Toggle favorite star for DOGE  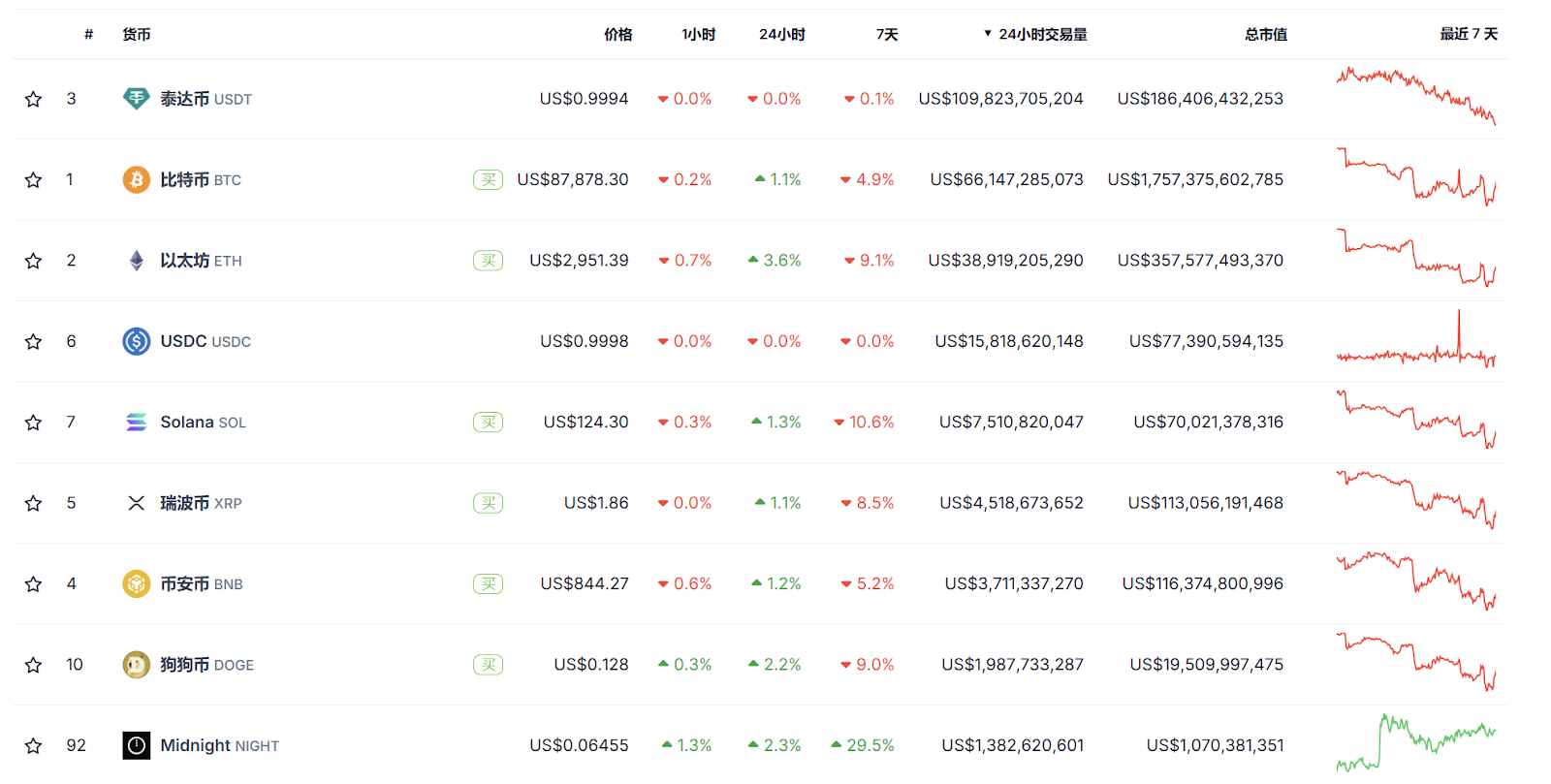point(33,665)
